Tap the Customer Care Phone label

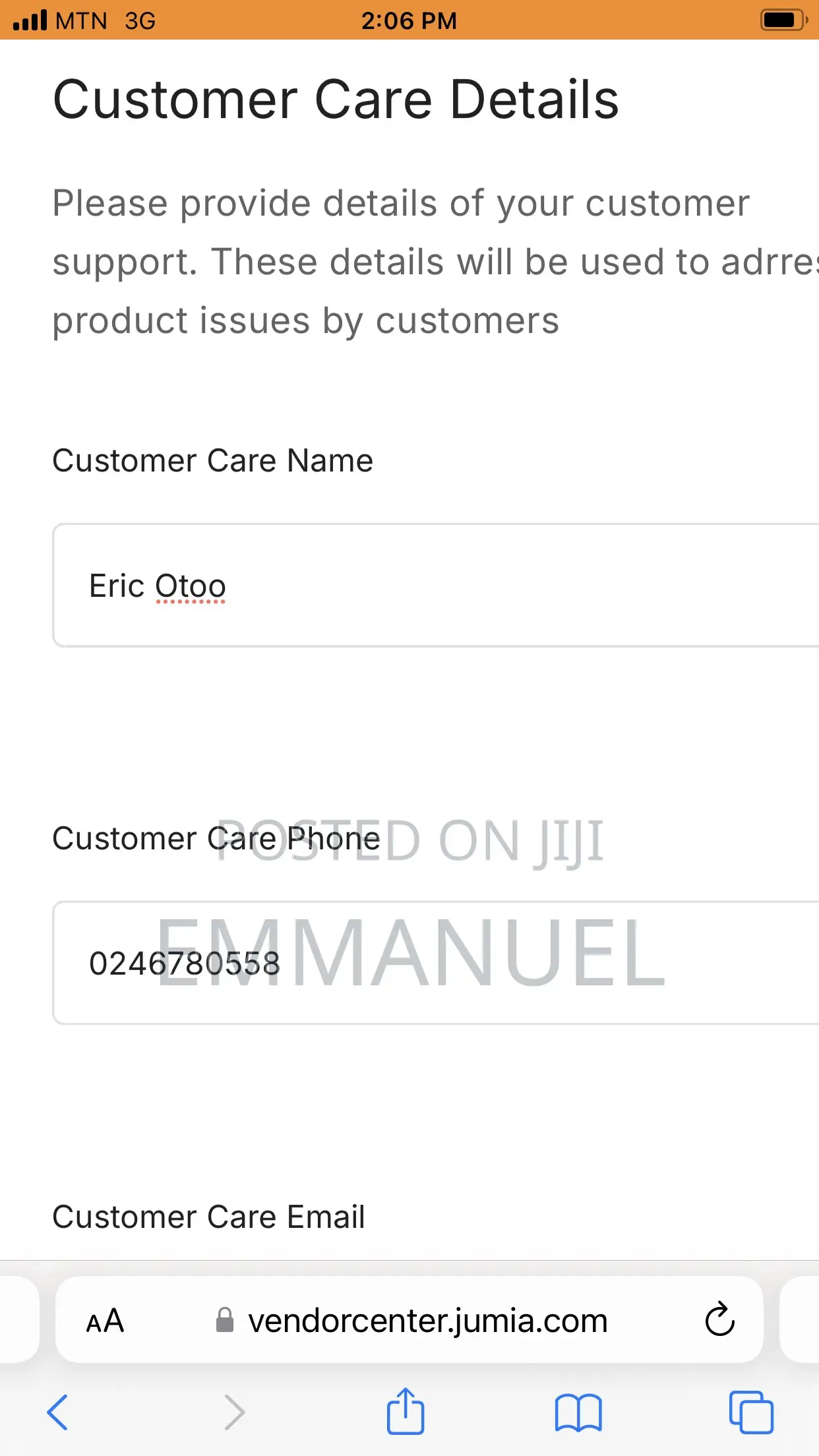[x=216, y=839]
